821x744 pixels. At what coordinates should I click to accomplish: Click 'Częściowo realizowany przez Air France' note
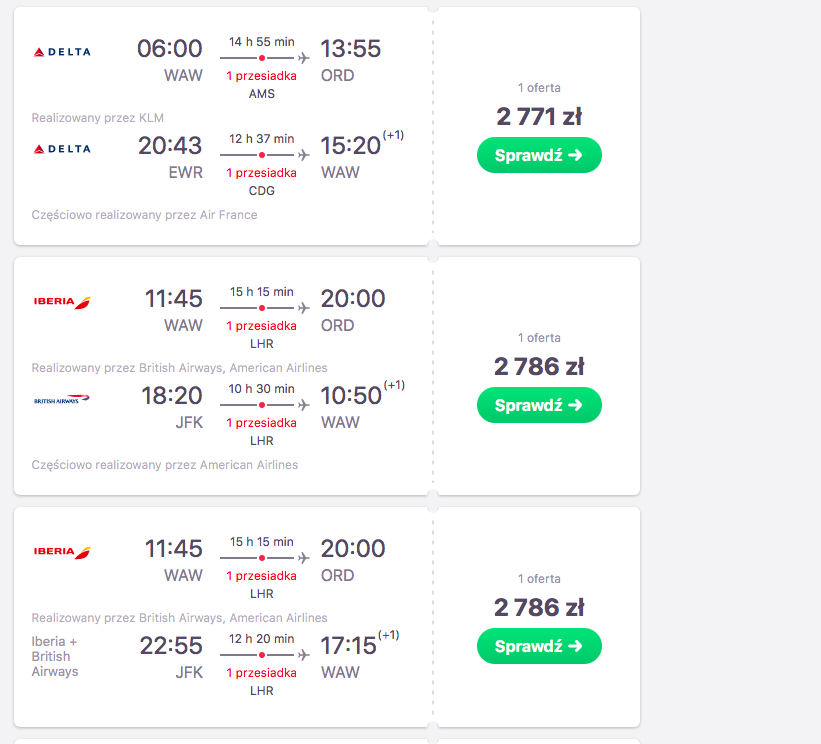point(145,215)
